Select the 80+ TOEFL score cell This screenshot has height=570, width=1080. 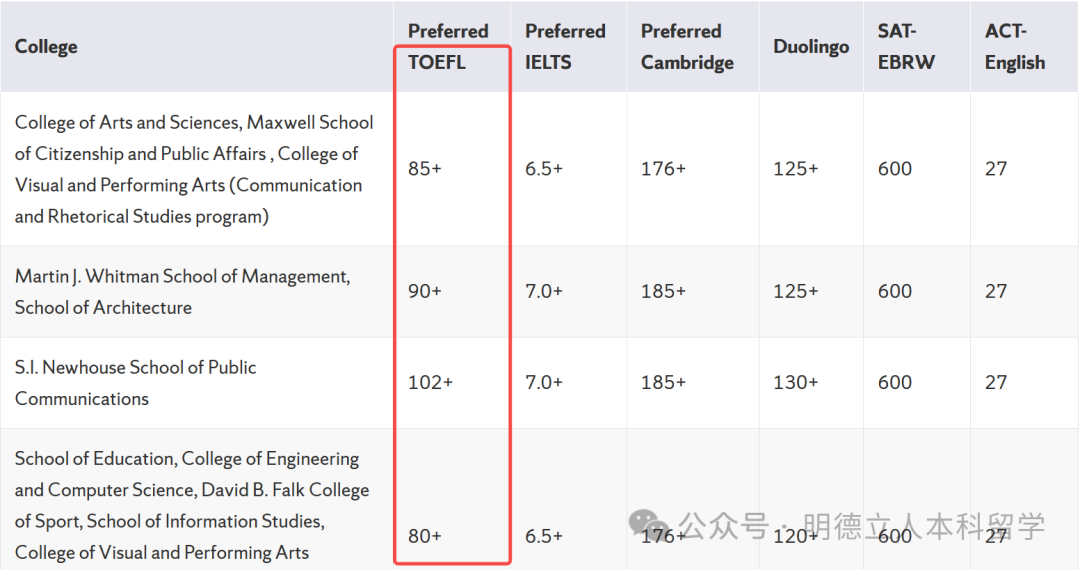click(x=425, y=536)
